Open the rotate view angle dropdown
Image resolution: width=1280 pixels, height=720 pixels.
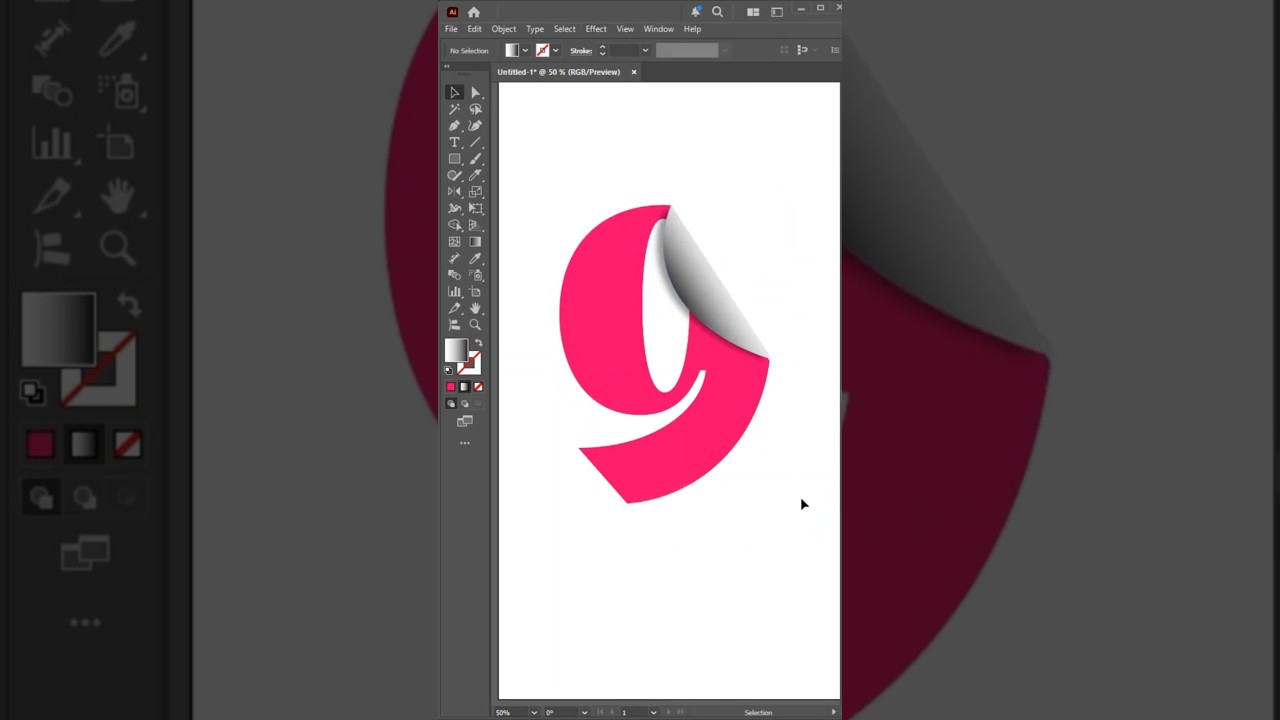584,712
